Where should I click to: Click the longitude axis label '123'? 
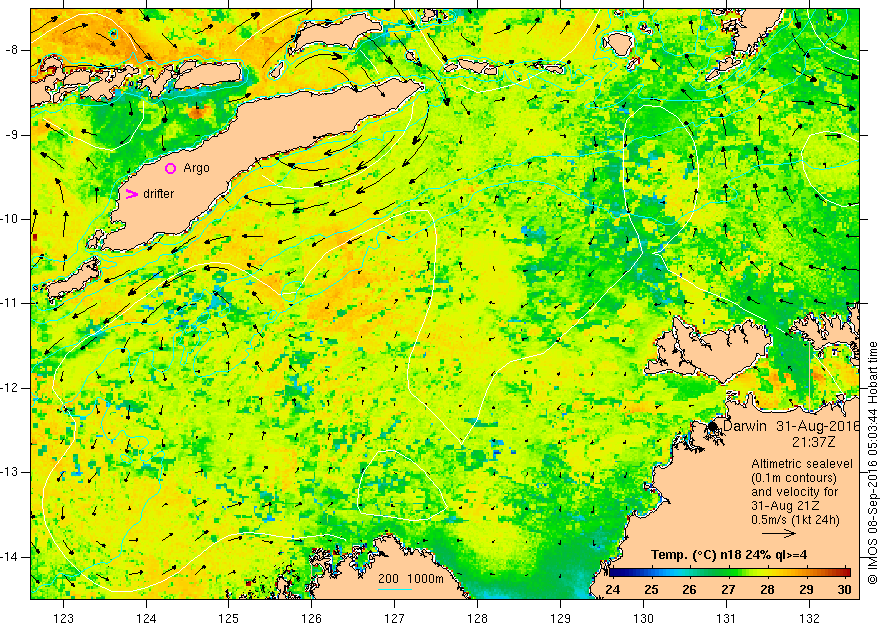click(63, 618)
